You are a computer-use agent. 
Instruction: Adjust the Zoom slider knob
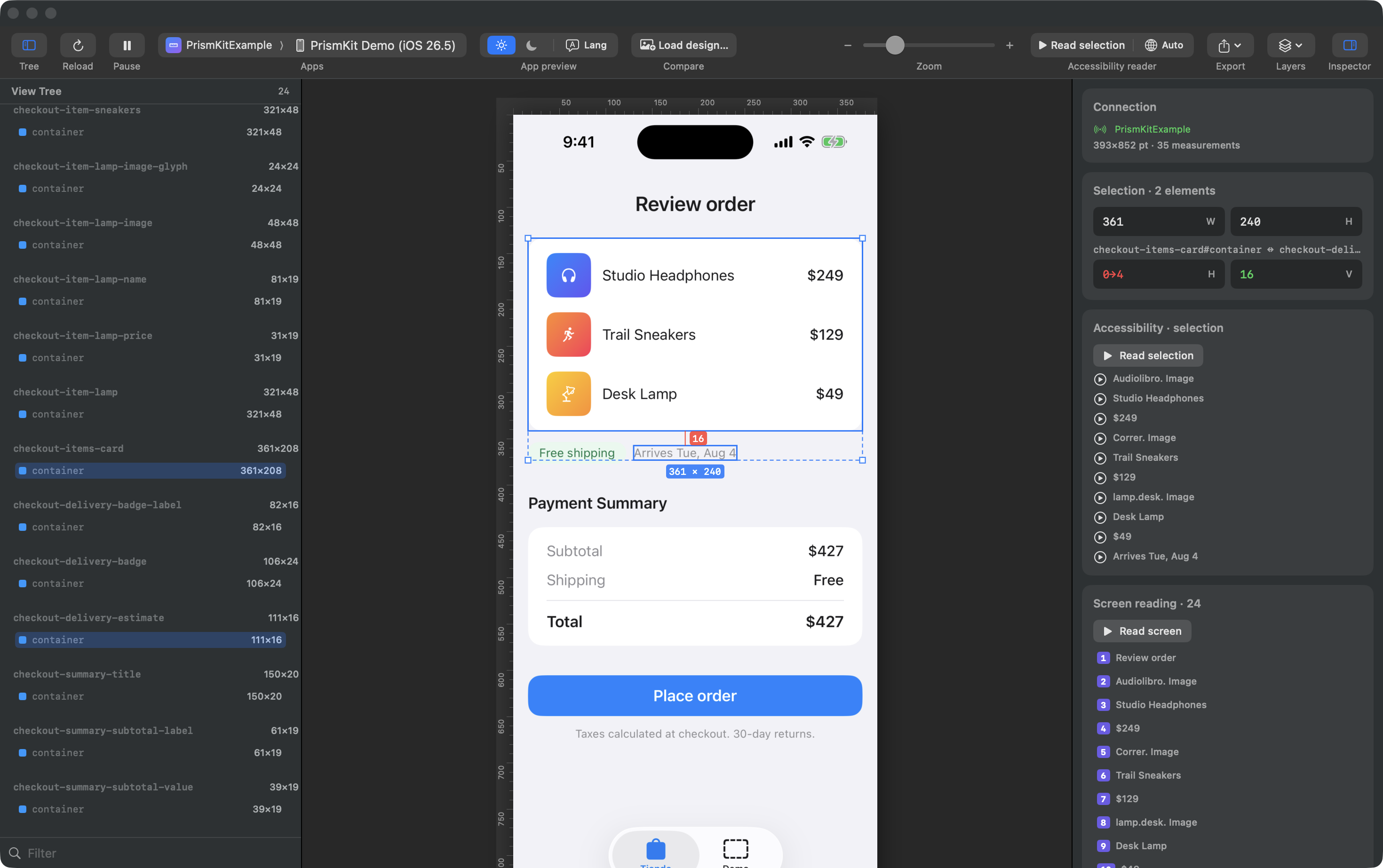click(x=895, y=45)
